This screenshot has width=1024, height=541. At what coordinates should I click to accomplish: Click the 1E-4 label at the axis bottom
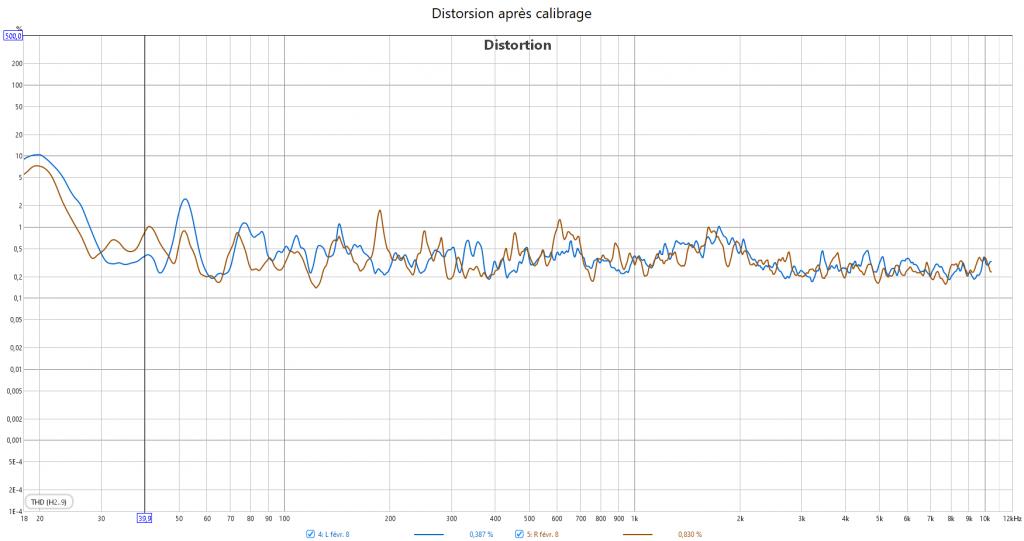pos(14,511)
